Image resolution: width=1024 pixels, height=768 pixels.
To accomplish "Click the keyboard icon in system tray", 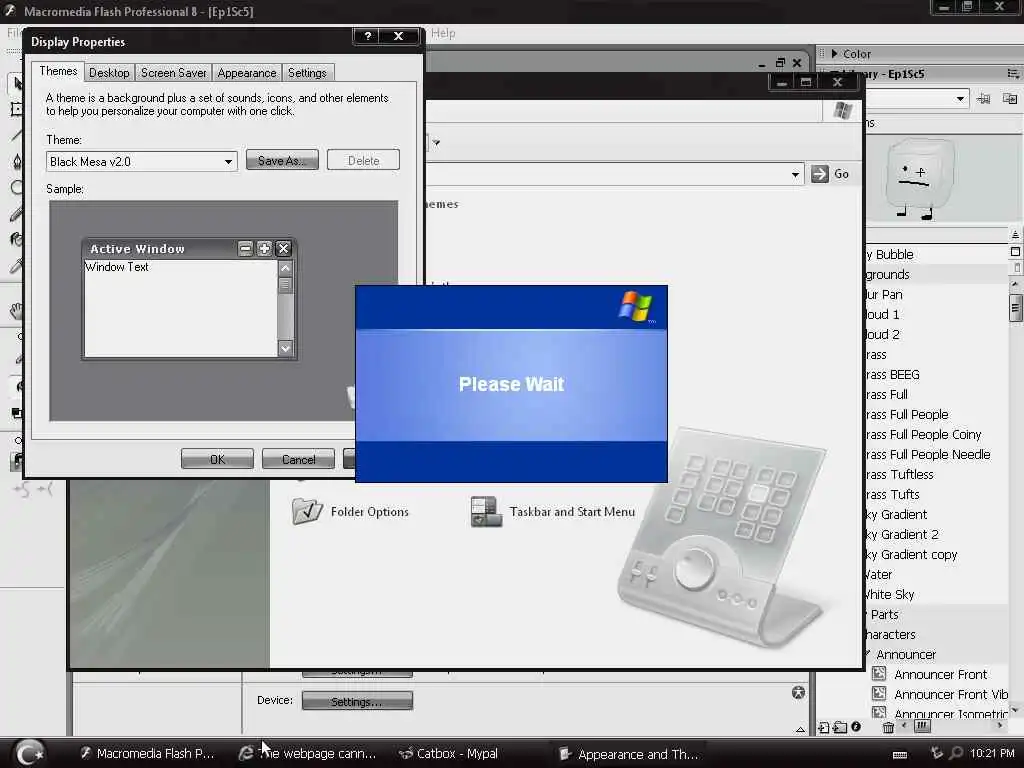I will coord(900,754).
